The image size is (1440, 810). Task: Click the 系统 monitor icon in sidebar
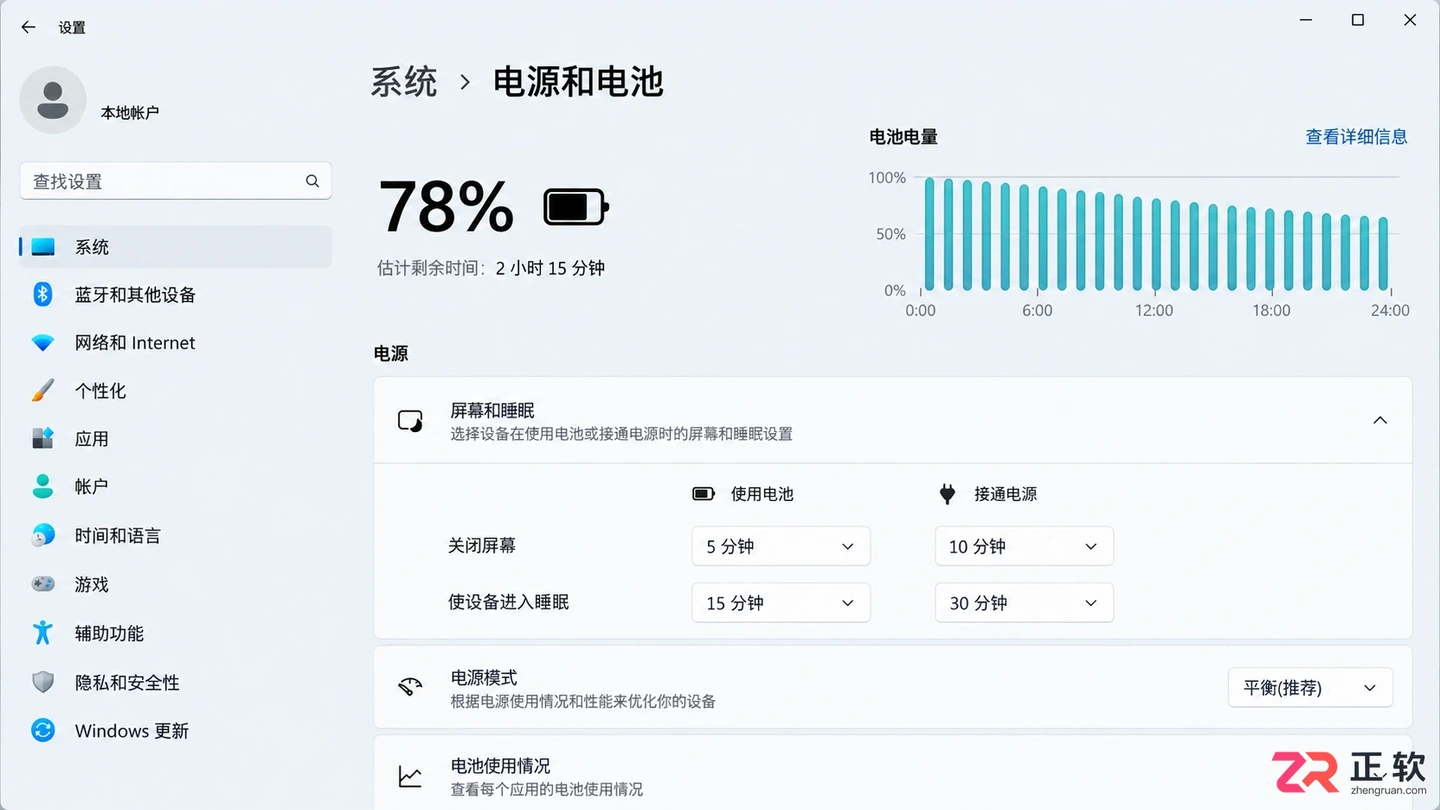[43, 246]
